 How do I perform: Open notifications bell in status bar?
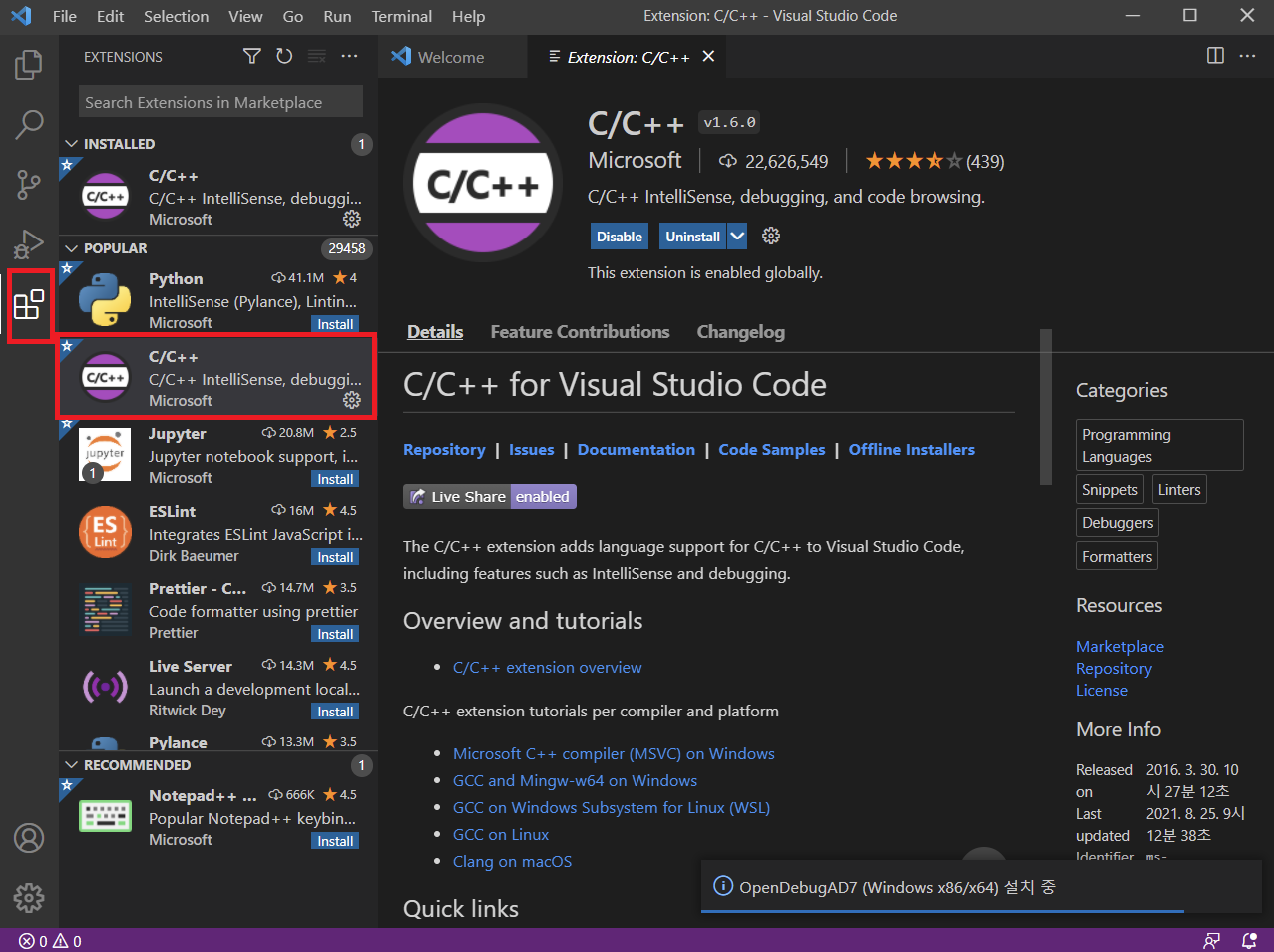1249,941
